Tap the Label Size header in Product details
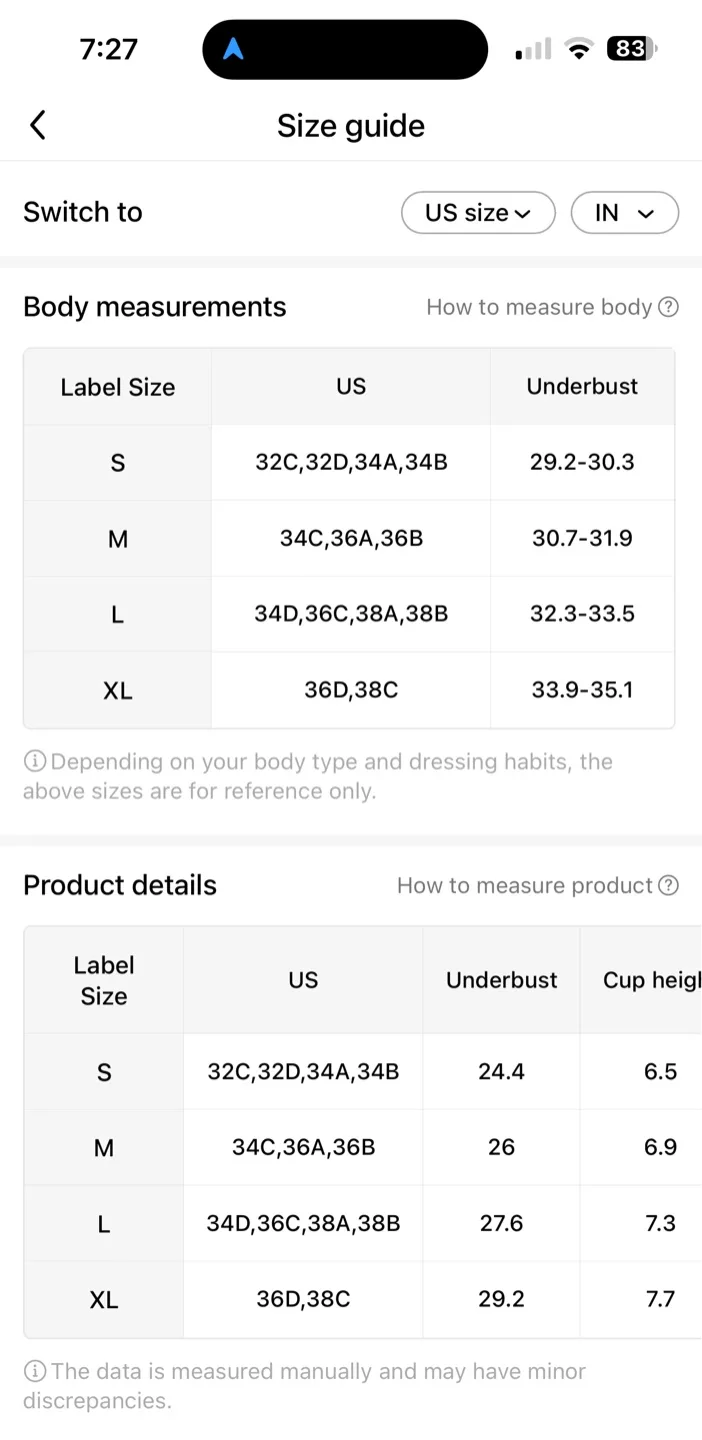Image resolution: width=702 pixels, height=1440 pixels. pyautogui.click(x=104, y=980)
